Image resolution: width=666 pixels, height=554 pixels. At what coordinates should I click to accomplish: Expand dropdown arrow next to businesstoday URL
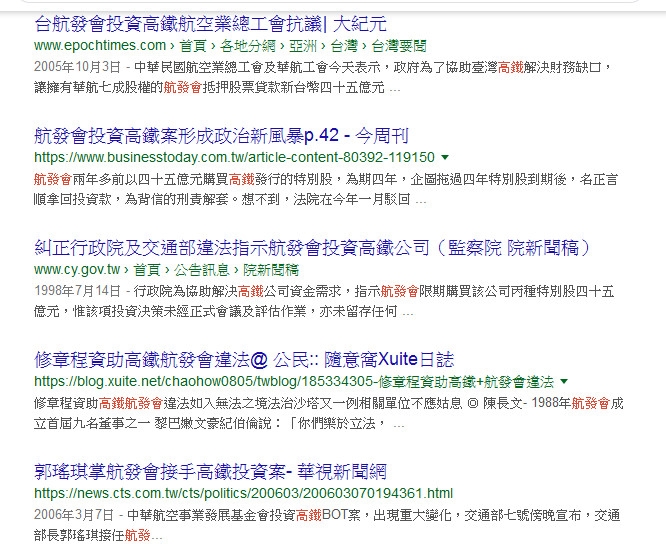pyautogui.click(x=445, y=158)
